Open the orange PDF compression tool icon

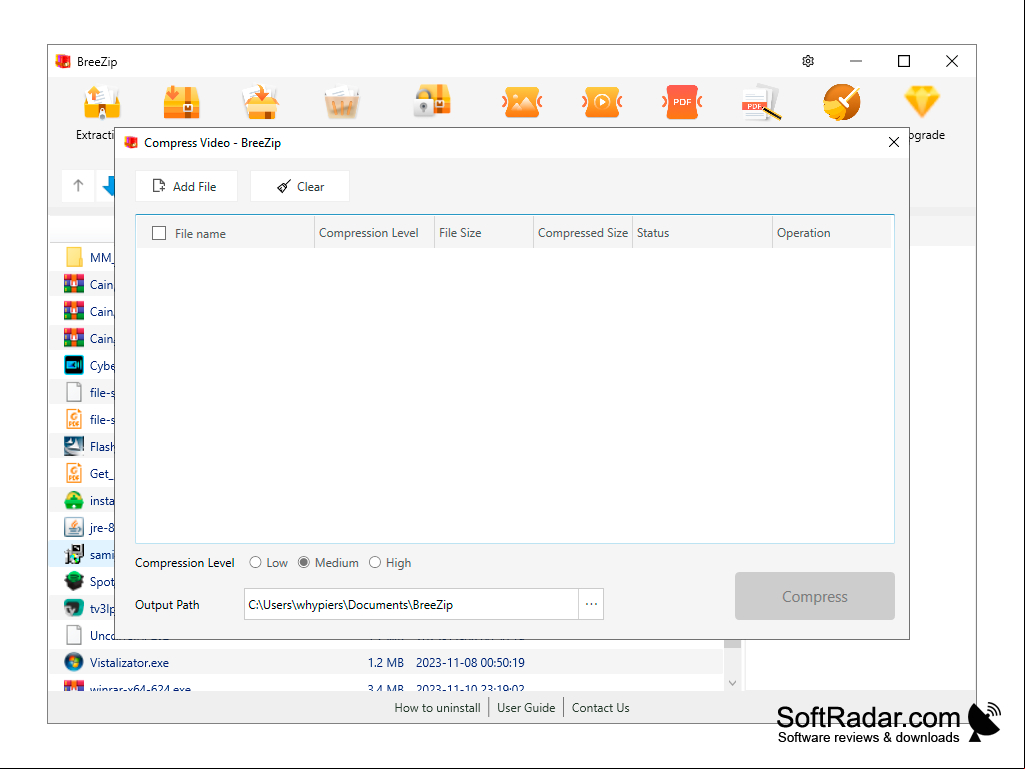point(682,102)
